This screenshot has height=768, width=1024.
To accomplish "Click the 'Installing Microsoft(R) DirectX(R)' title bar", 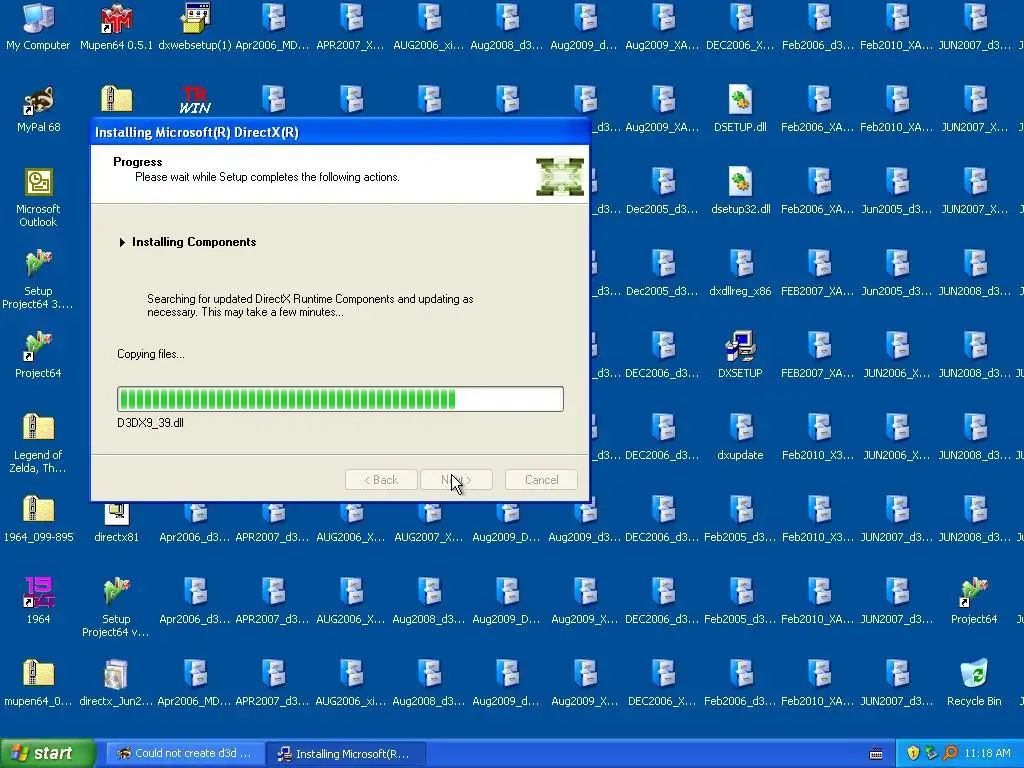I will (x=340, y=132).
